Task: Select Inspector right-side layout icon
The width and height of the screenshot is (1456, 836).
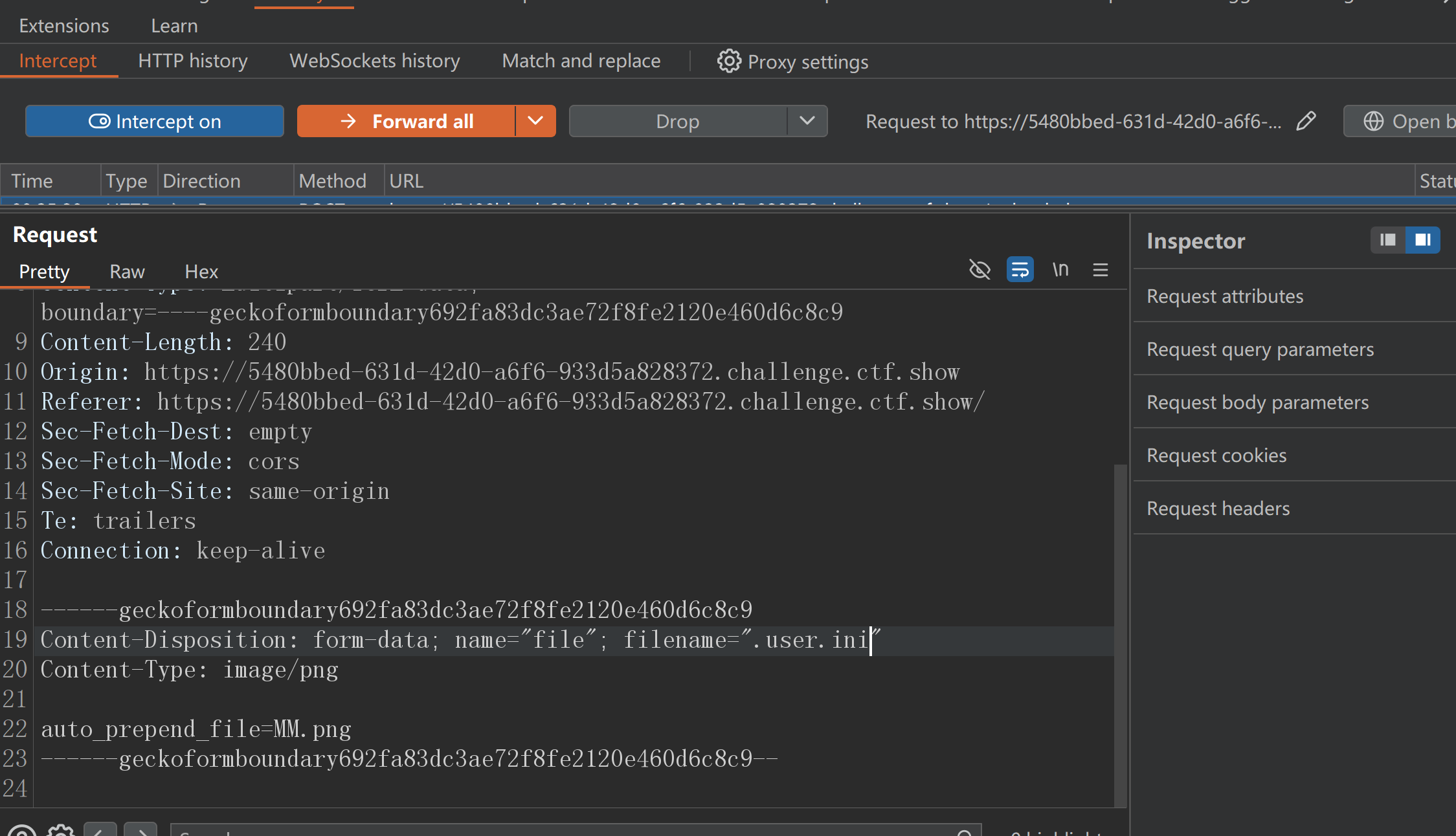Action: point(1423,240)
